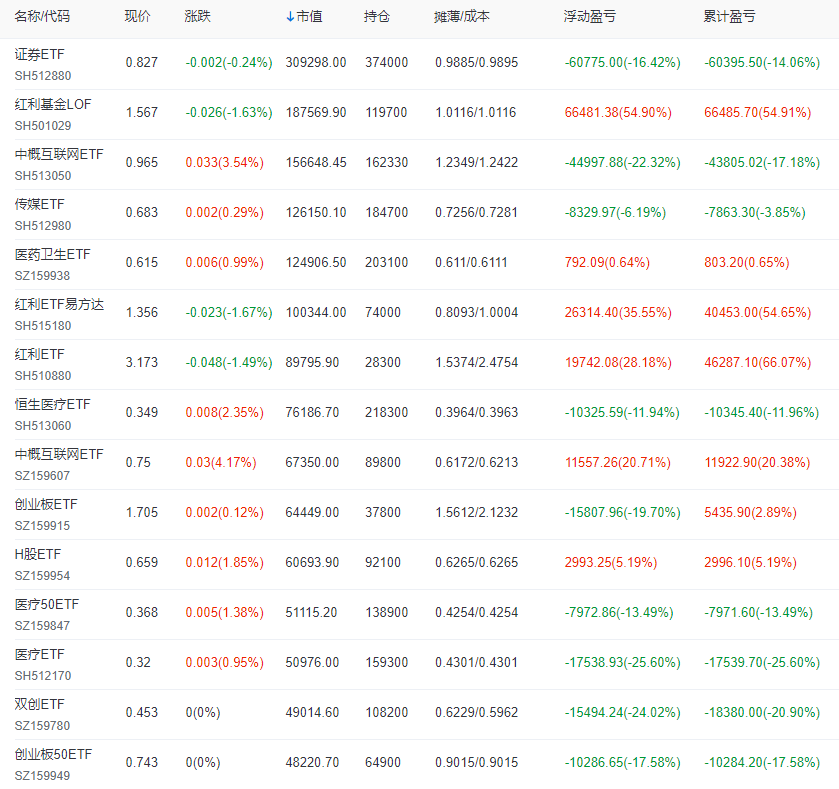Select code SH512170
This screenshot has height=789, width=839.
tap(43, 676)
